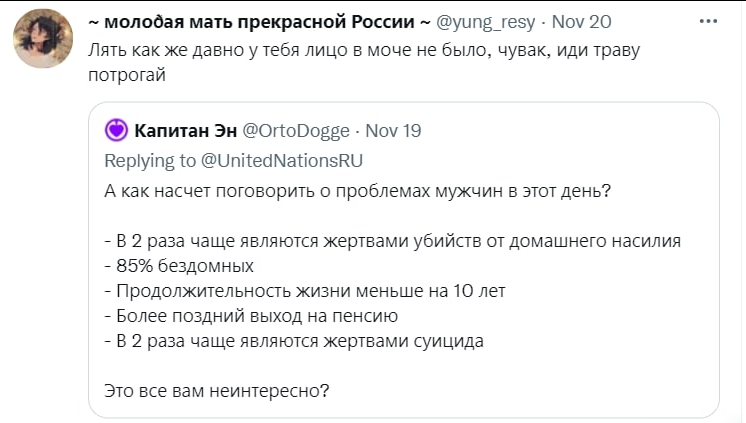Viewport: 746px width, 423px height.
Task: Click the yung_resy profile avatar
Action: coord(41,41)
